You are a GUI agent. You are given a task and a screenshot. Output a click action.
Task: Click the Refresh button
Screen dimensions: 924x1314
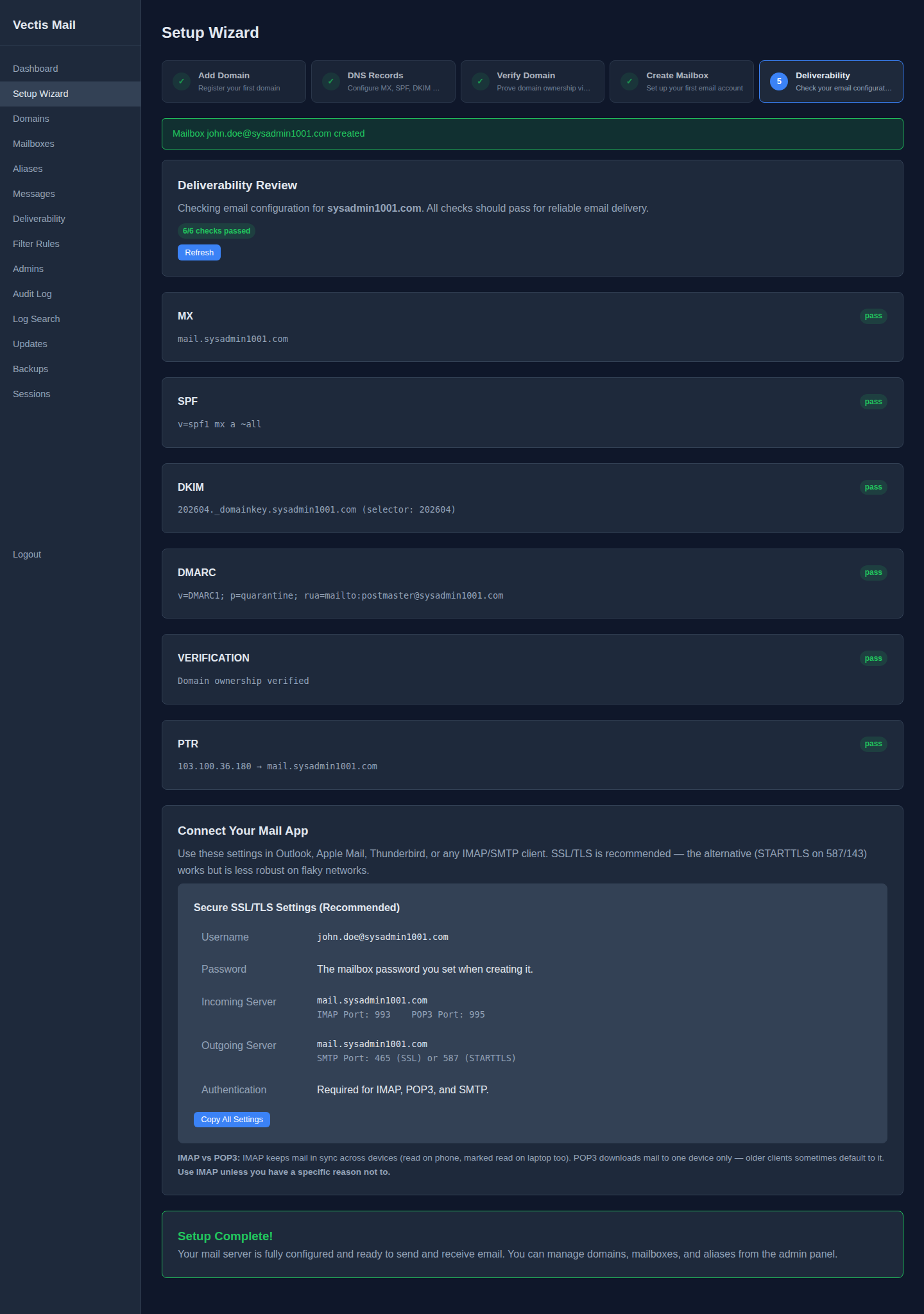(x=199, y=253)
